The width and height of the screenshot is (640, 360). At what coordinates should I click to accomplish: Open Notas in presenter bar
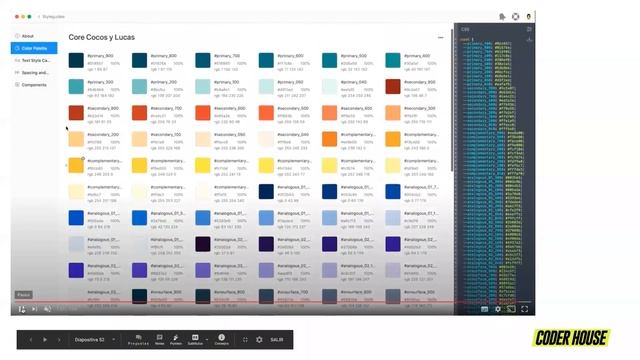click(160, 340)
